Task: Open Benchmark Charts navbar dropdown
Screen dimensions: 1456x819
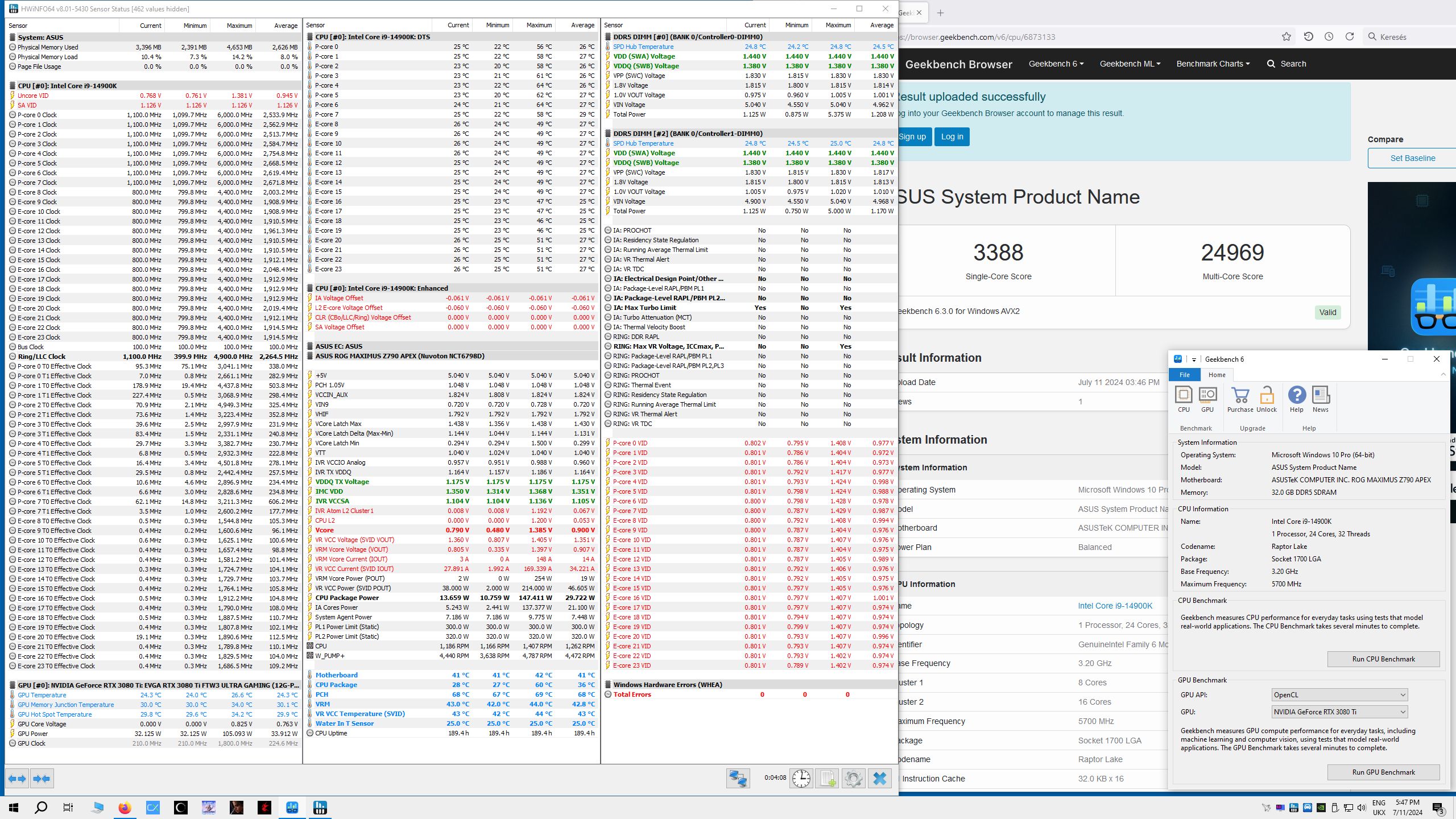Action: coord(1213,64)
